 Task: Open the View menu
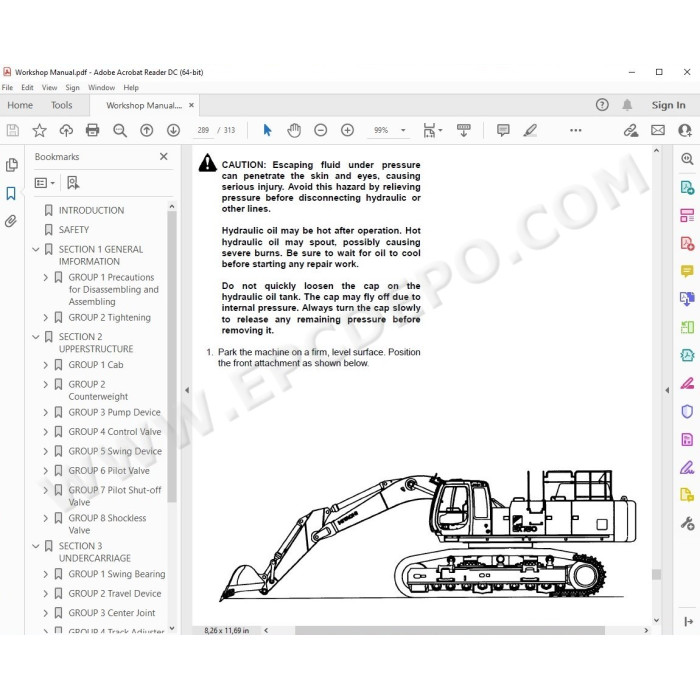click(x=49, y=88)
